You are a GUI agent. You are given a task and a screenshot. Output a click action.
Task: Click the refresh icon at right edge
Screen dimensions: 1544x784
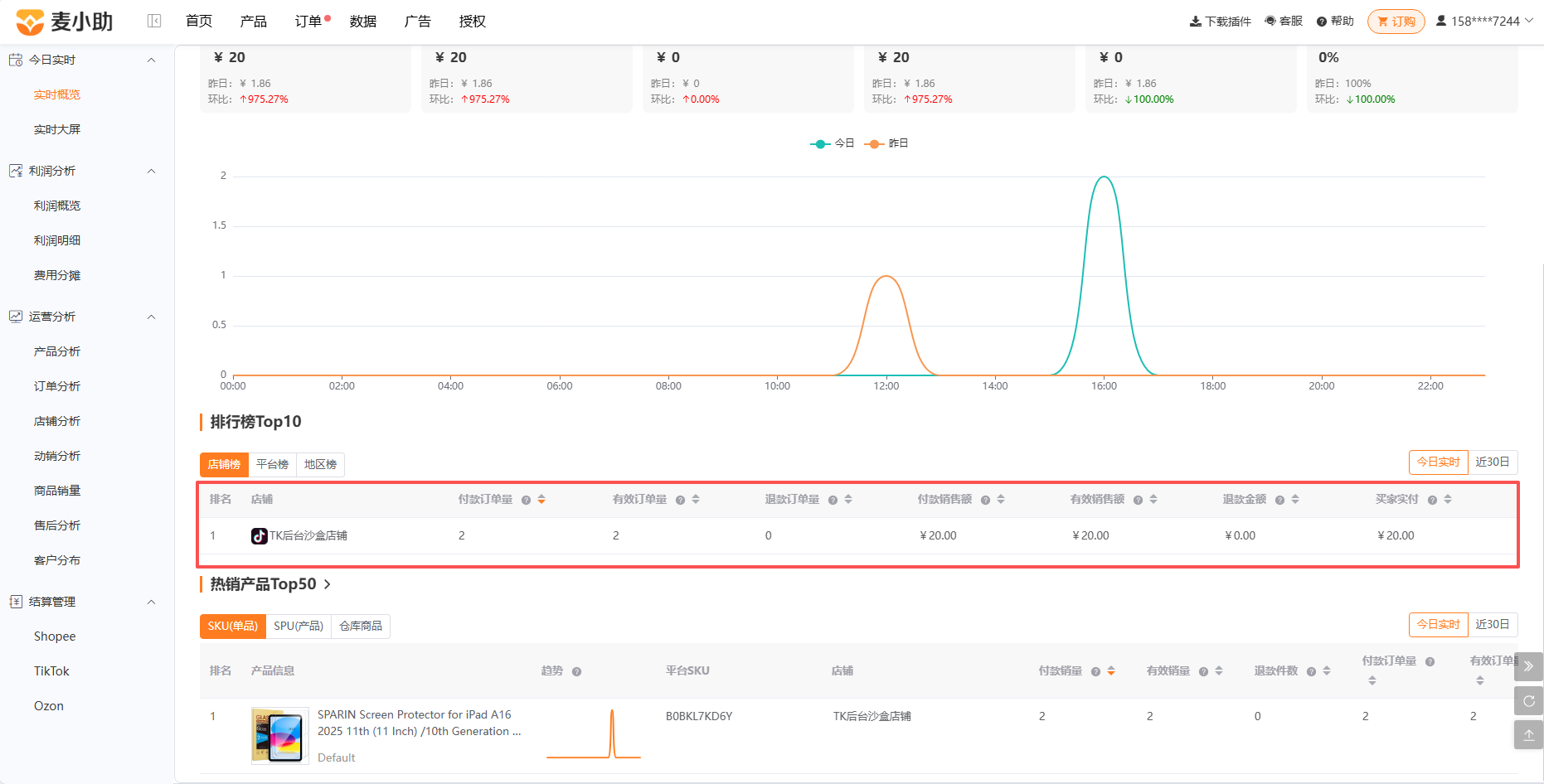pyautogui.click(x=1528, y=700)
